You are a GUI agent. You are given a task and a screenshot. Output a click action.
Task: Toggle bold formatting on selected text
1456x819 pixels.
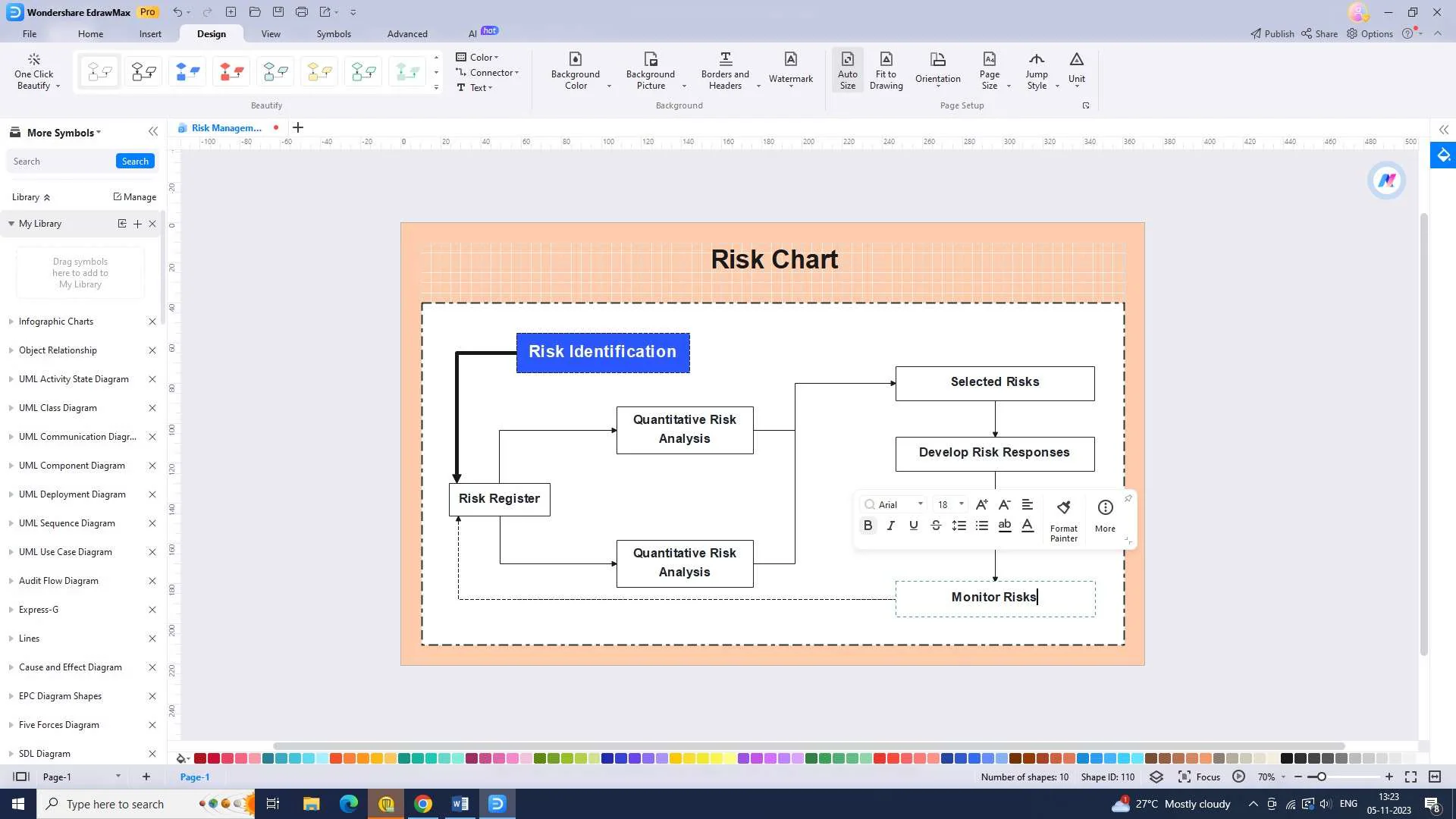pos(867,525)
